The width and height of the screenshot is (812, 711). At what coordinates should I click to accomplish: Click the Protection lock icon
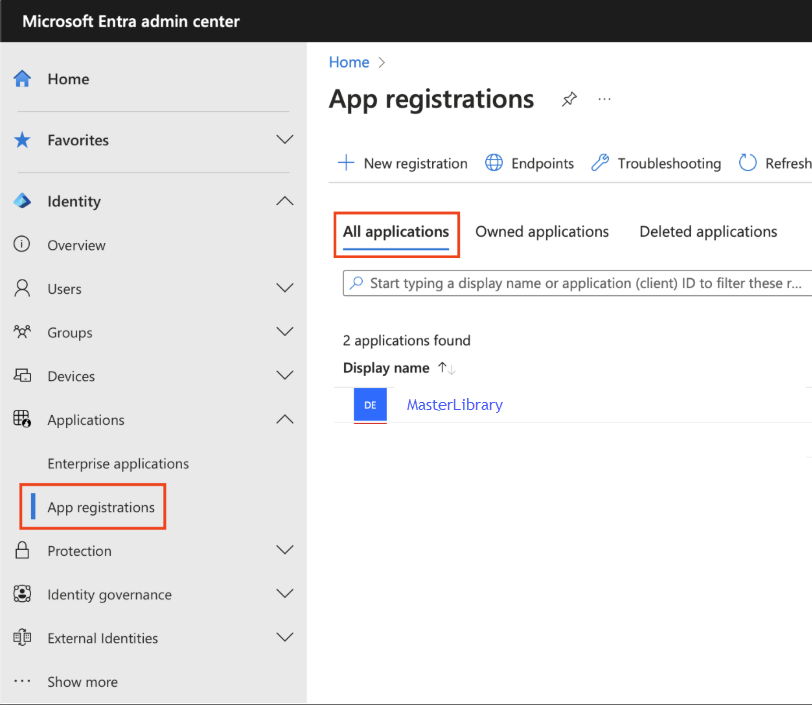pos(22,550)
